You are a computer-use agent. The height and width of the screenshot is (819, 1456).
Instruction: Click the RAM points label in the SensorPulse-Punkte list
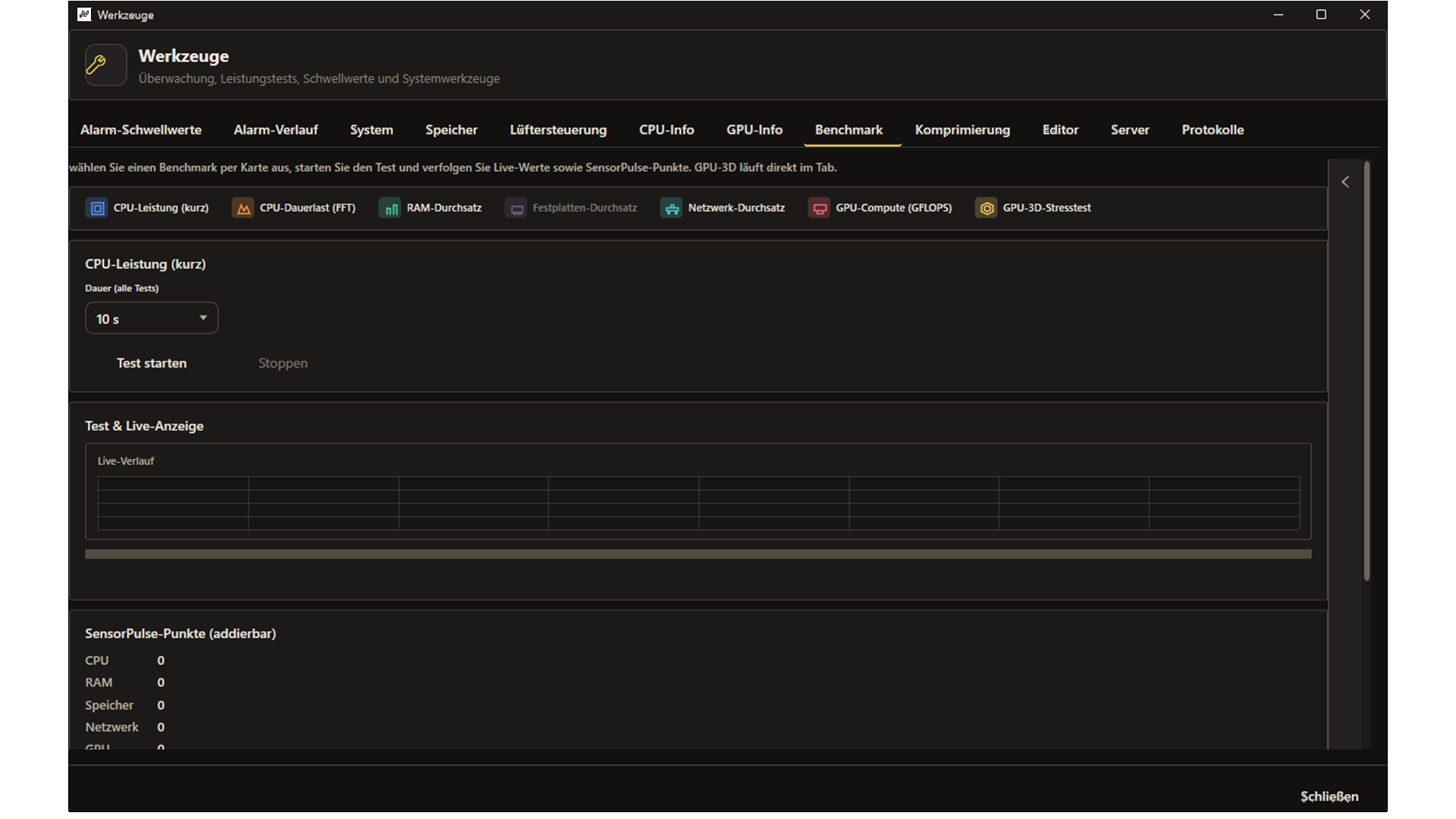(99, 682)
